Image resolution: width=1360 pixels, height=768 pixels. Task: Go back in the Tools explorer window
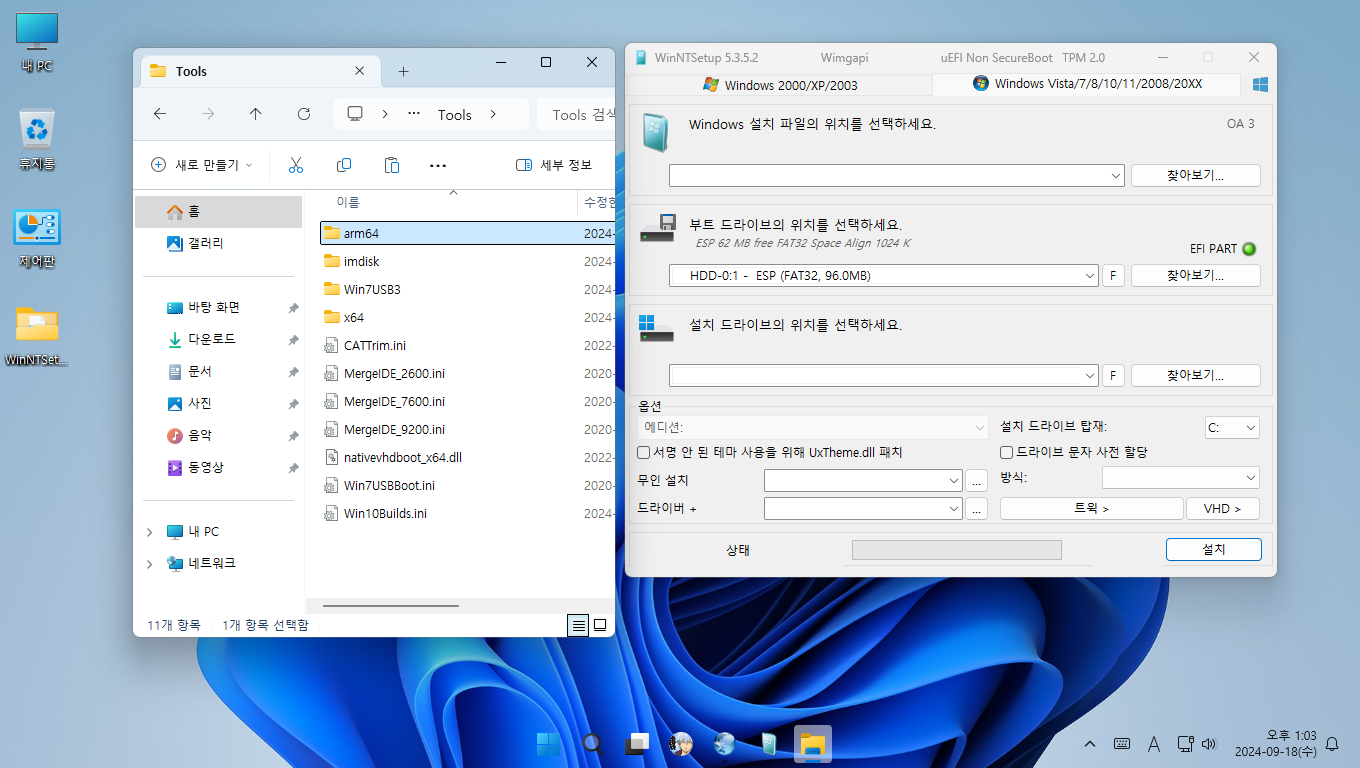(160, 114)
